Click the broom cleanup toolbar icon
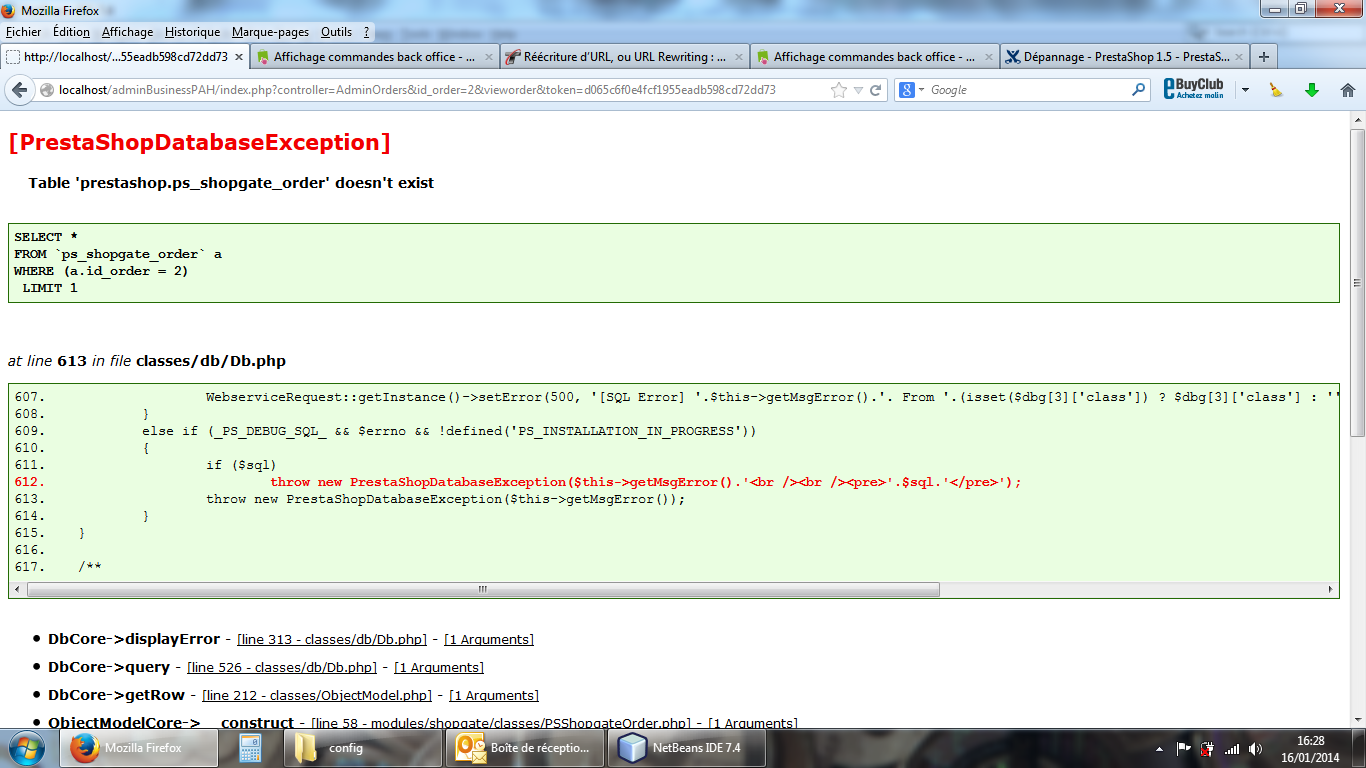 click(1276, 90)
